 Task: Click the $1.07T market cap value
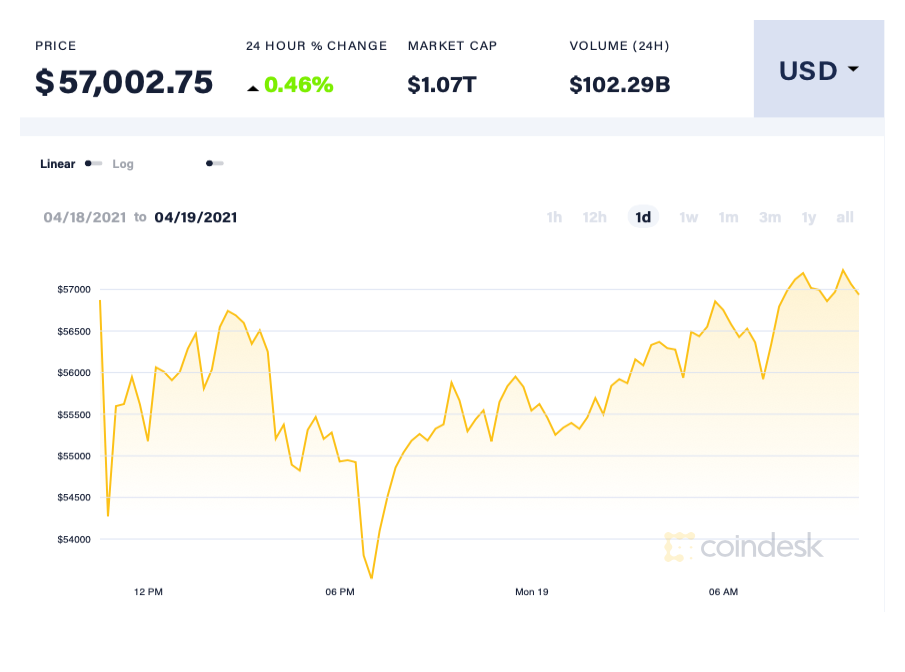pyautogui.click(x=442, y=84)
